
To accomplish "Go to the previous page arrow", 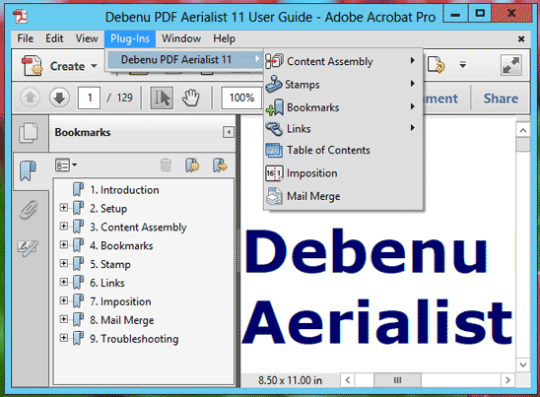I will point(30,98).
